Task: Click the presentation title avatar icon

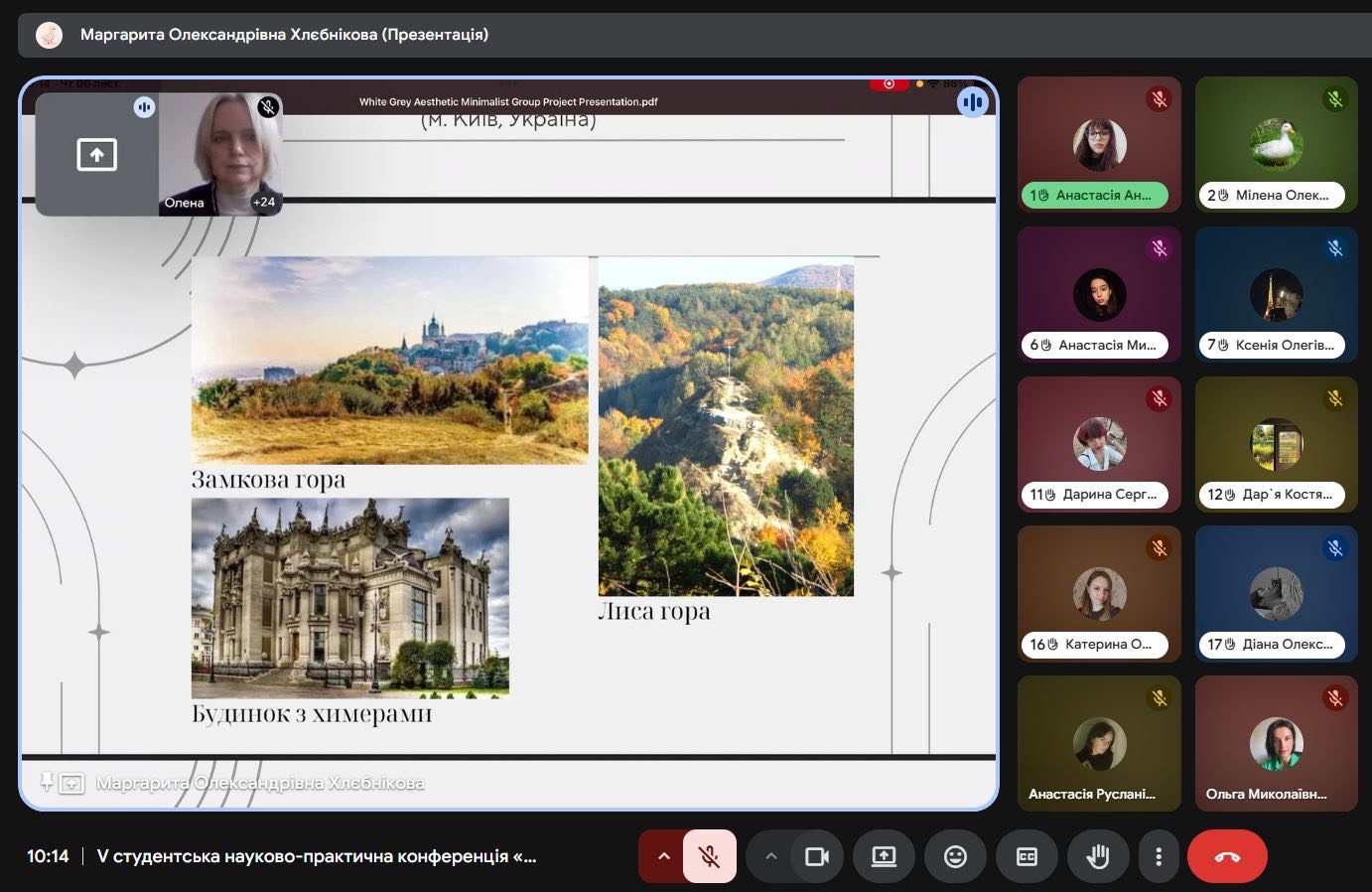Action: (x=49, y=35)
